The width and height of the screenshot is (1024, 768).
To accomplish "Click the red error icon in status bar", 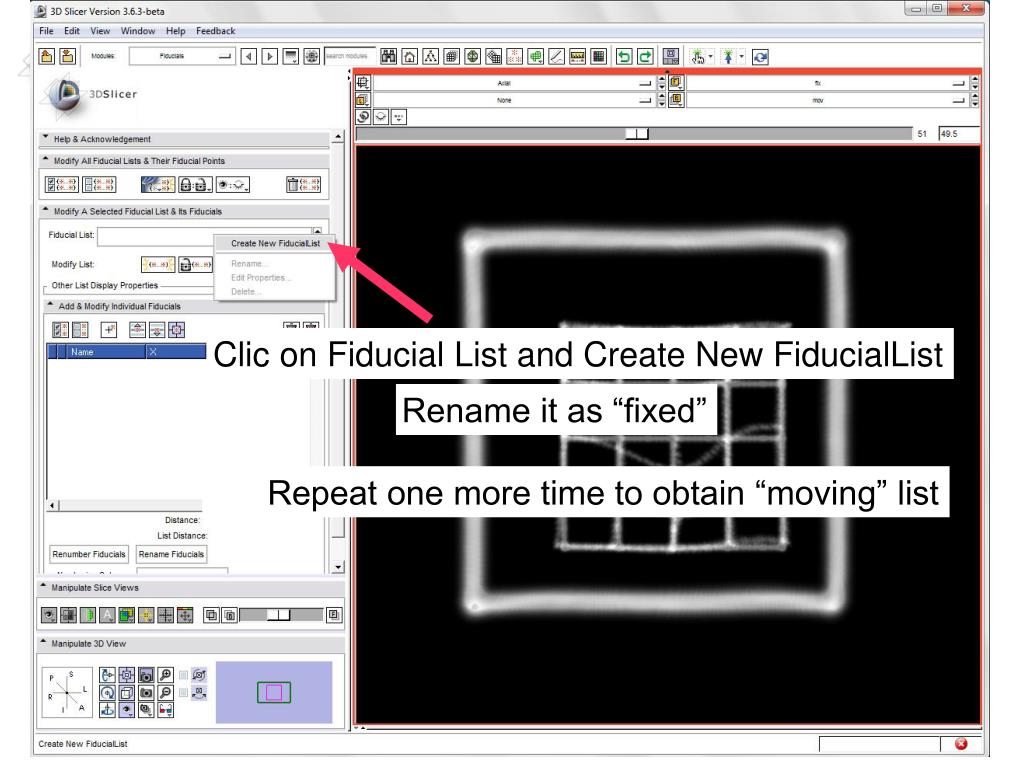I will click(961, 744).
